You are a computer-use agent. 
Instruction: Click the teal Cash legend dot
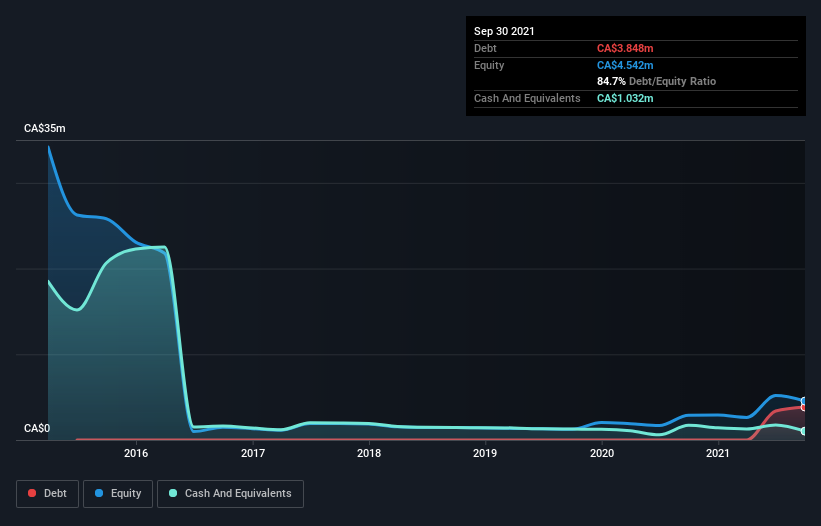pos(173,493)
